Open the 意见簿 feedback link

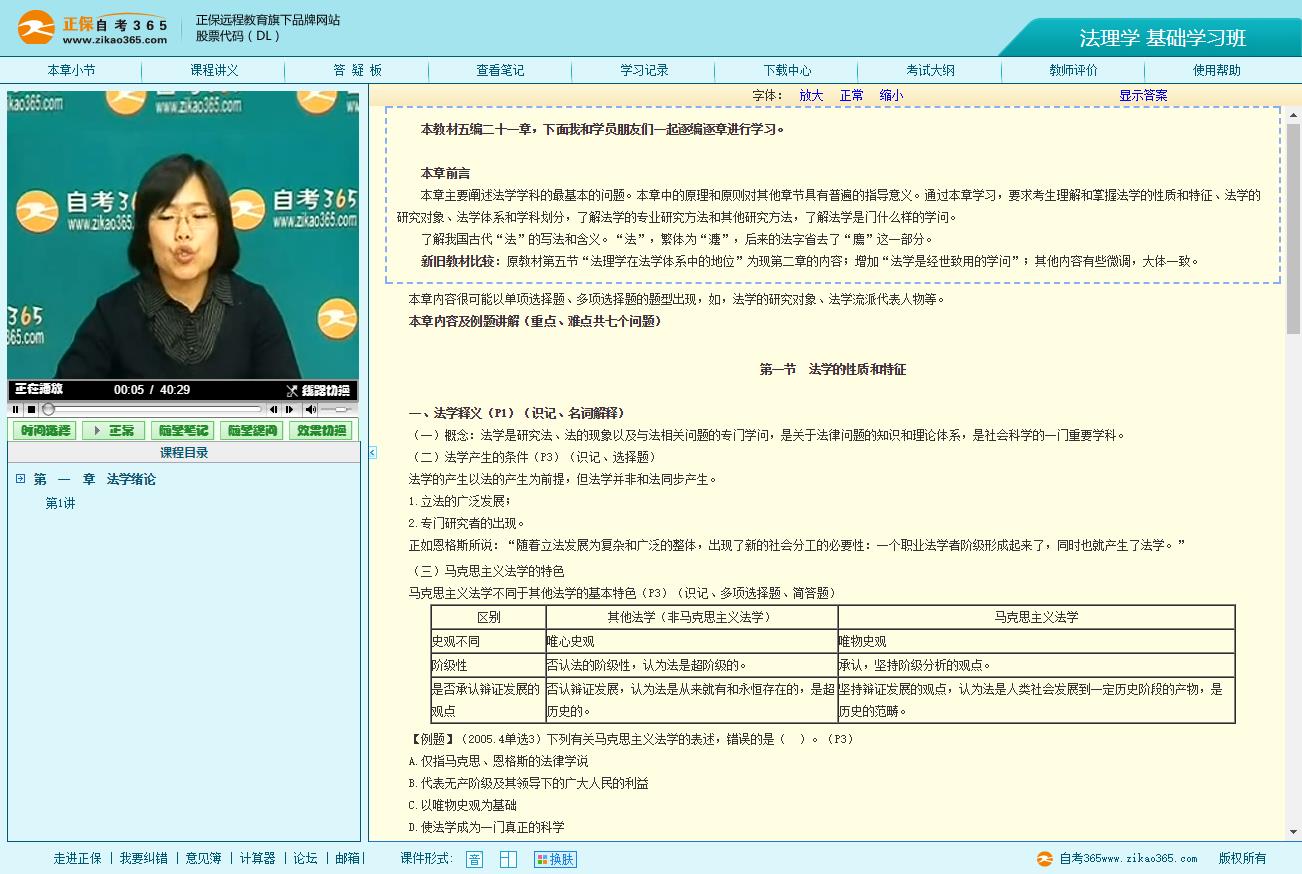click(x=204, y=858)
